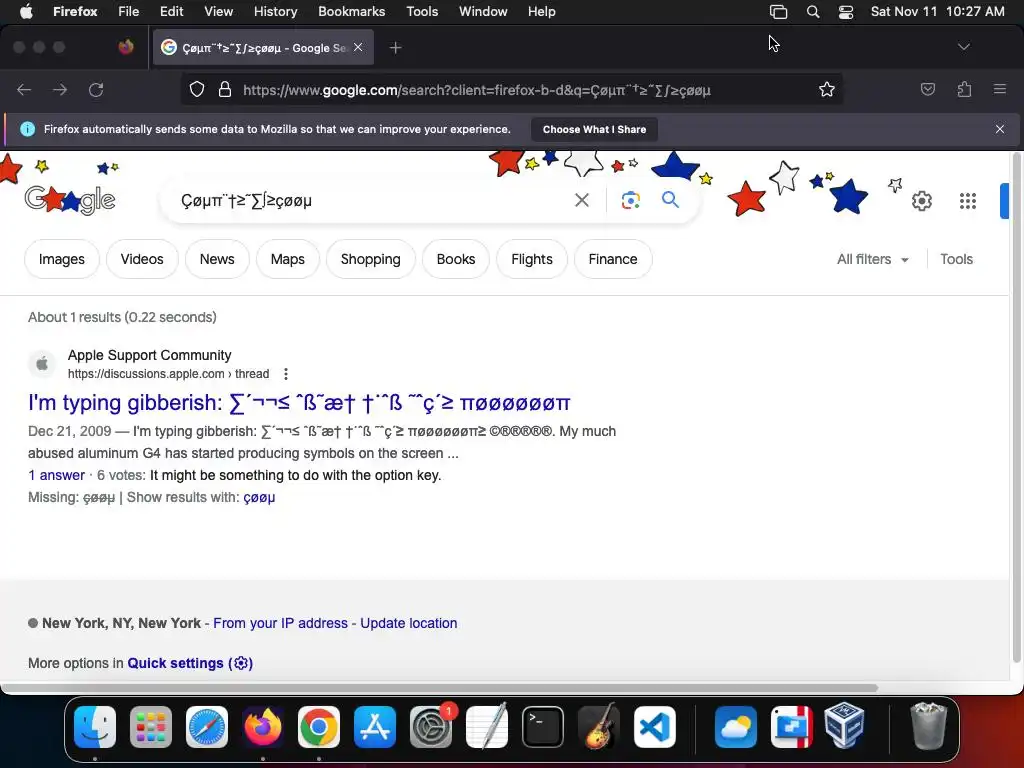Click the Google logo with stars
This screenshot has width=1024, height=768.
[x=70, y=200]
